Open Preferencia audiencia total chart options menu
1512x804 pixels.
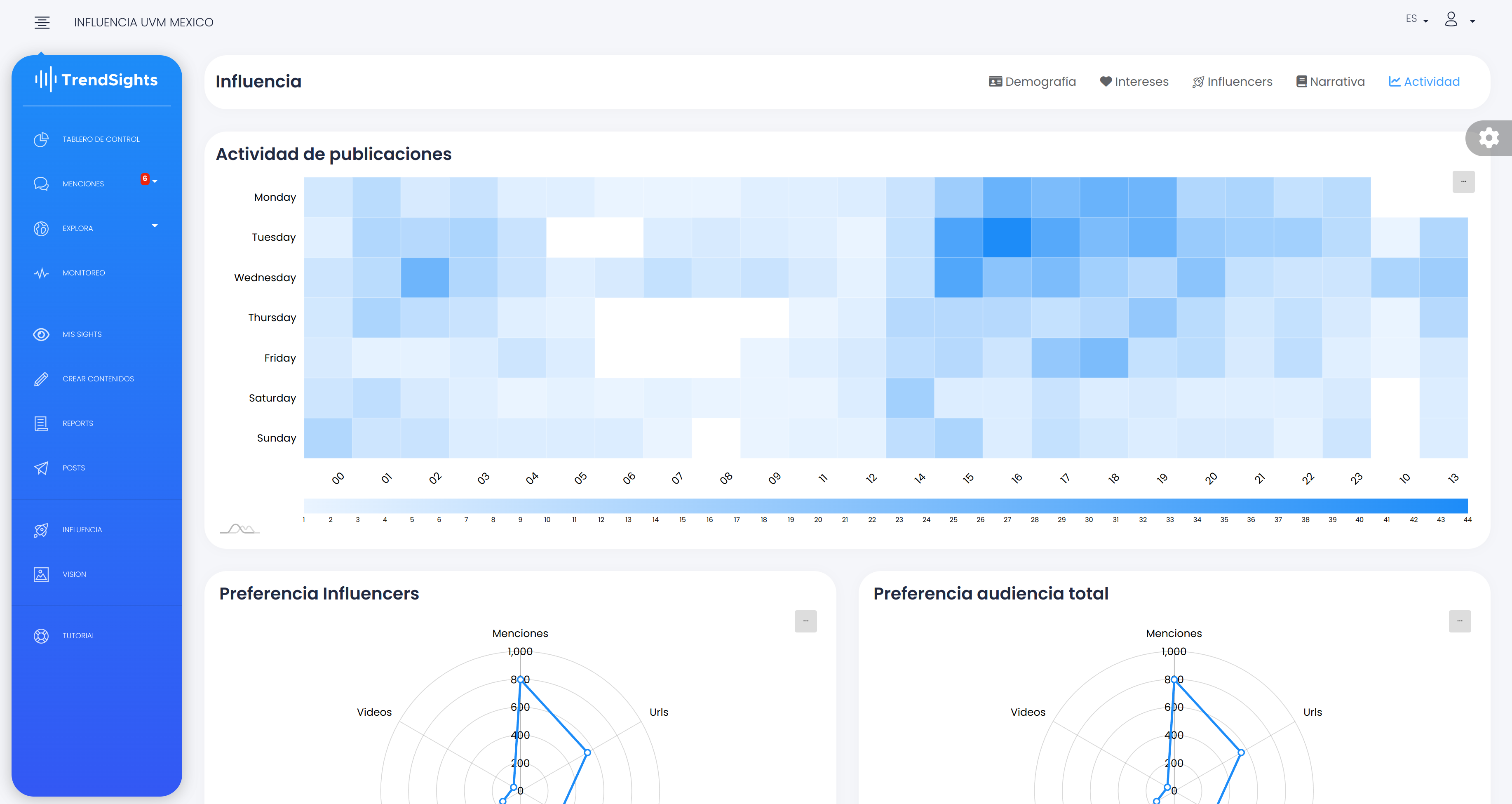1460,621
